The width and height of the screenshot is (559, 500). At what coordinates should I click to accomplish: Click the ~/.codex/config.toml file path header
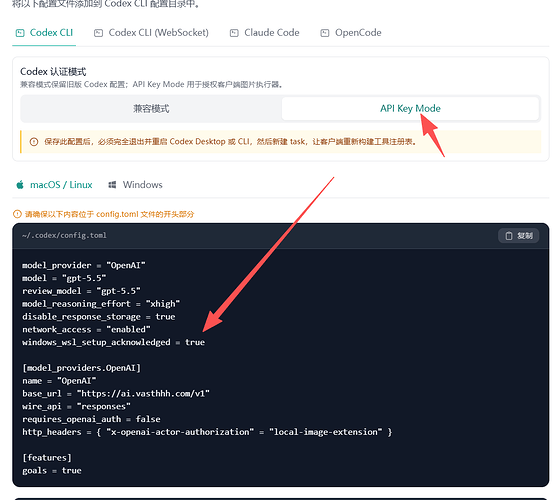64,235
